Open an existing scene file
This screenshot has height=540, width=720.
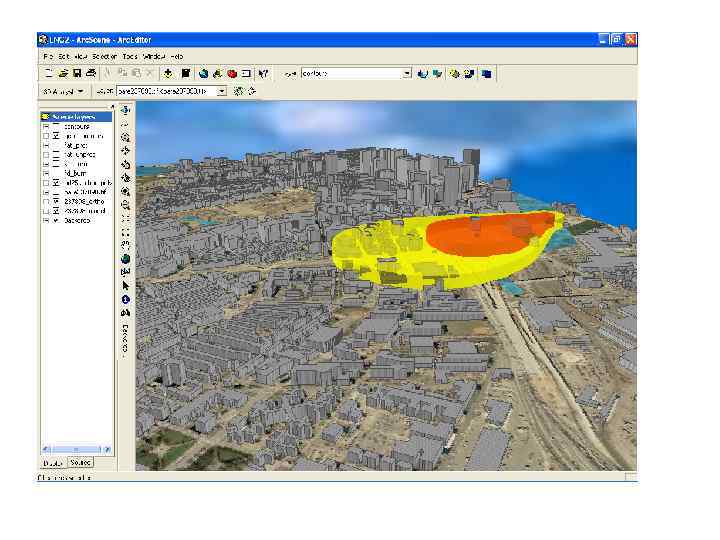[63, 73]
